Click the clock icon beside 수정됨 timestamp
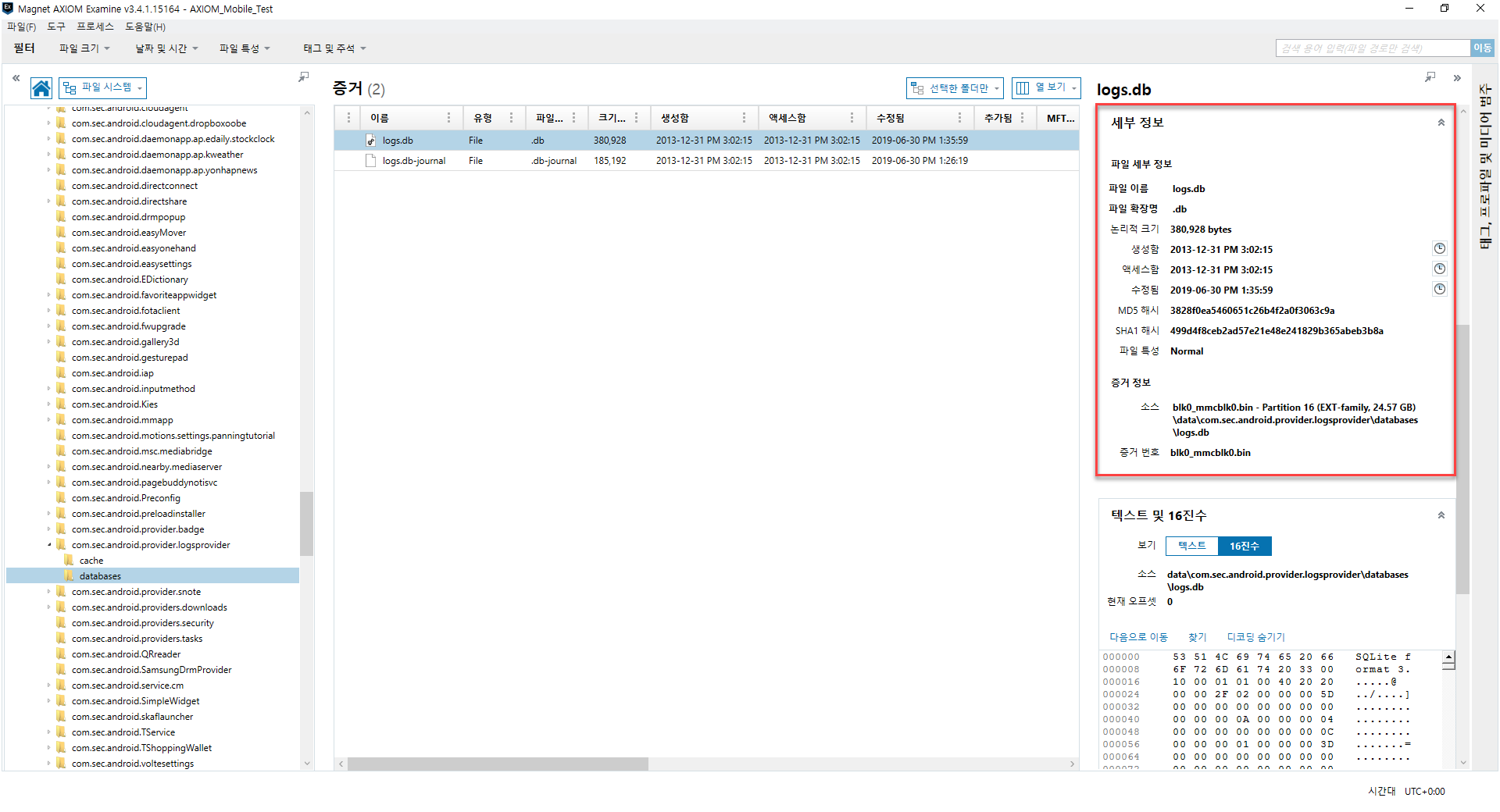Image resolution: width=1500 pixels, height=812 pixels. 1439,290
